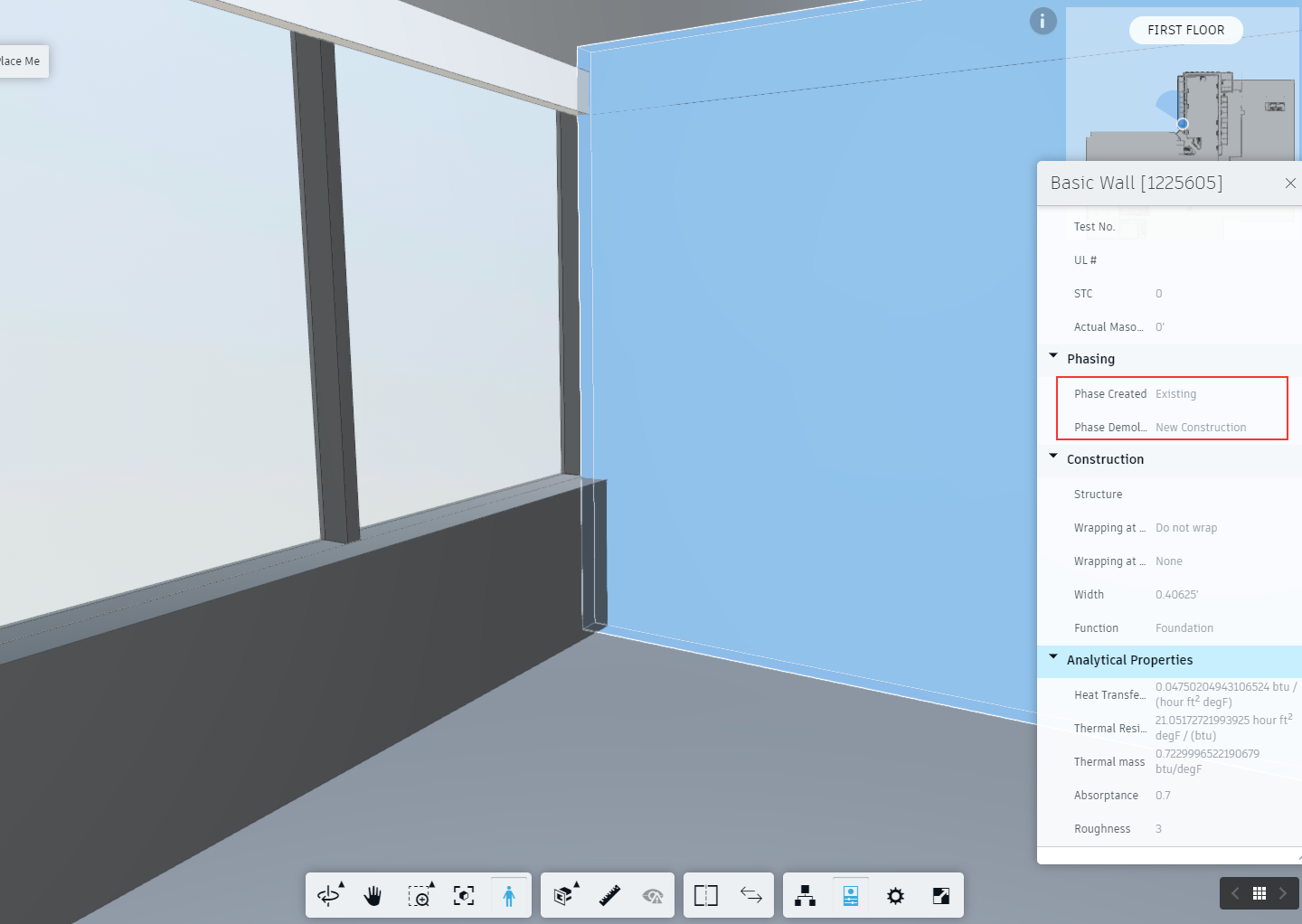This screenshot has width=1302, height=924.
Task: Toggle the section box tool
Action: (705, 895)
